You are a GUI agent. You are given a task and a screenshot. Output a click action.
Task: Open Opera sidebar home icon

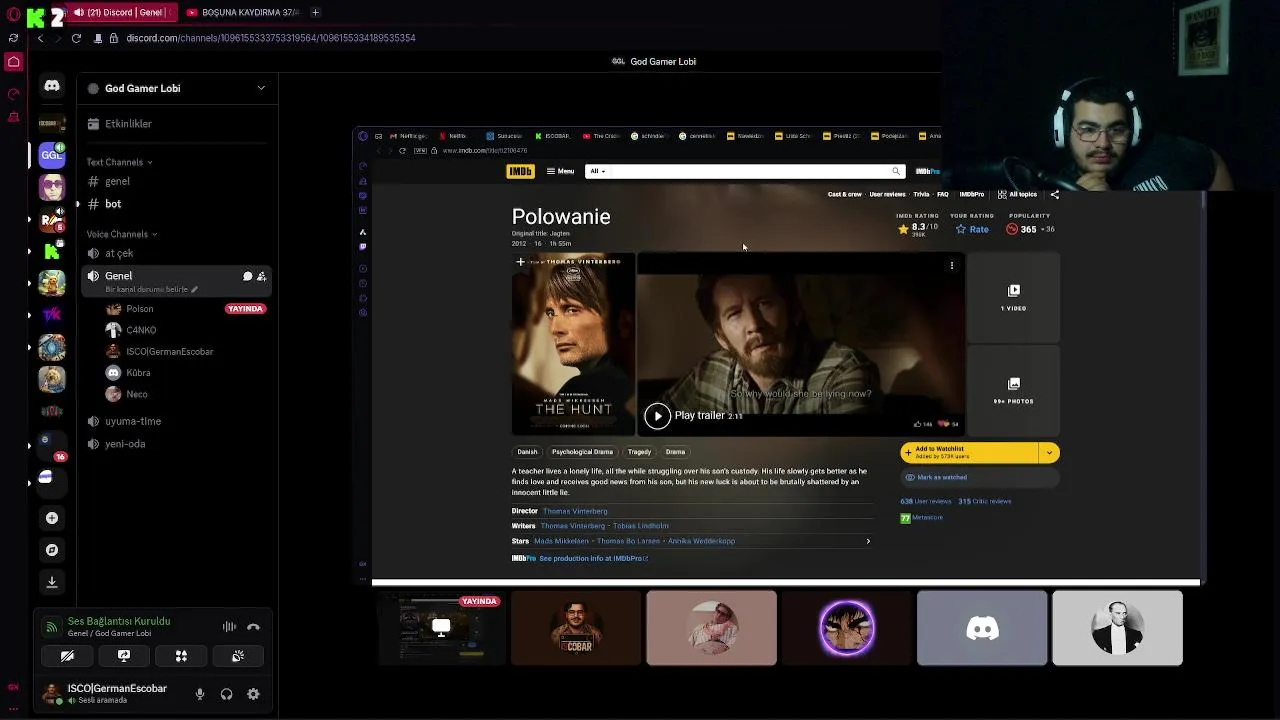coord(14,62)
